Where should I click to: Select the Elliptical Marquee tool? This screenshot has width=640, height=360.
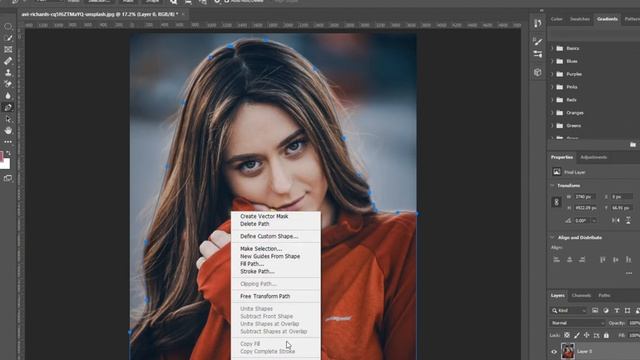(8, 26)
